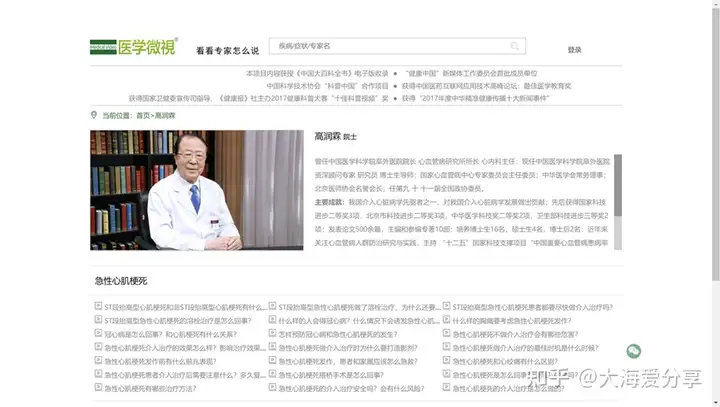Viewport: 720px width, 407px height.
Task: Click play icon before 急性心肌梗死有哪些治疗方法
Action: (98, 387)
